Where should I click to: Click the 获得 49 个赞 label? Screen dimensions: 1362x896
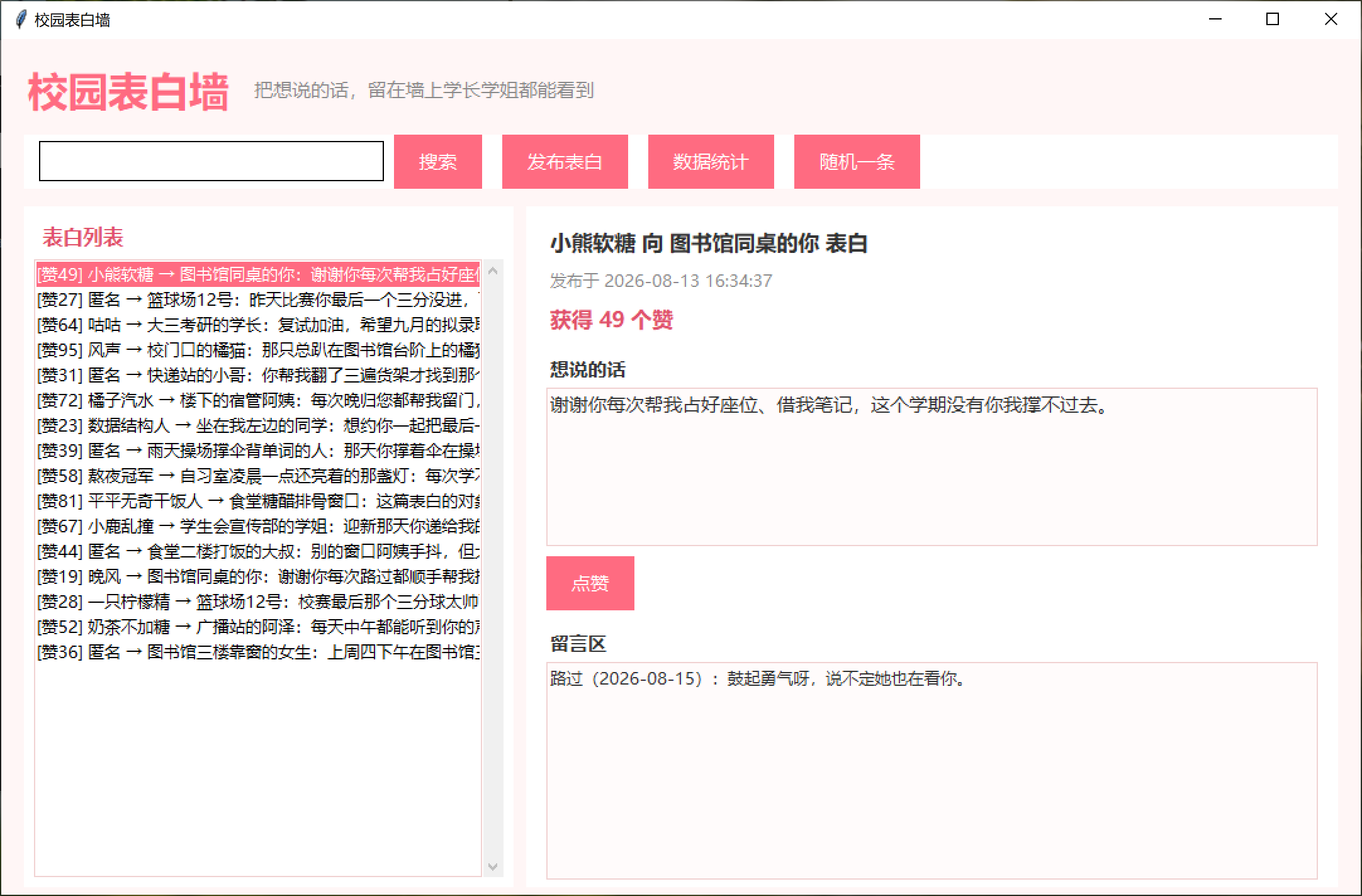click(x=611, y=320)
